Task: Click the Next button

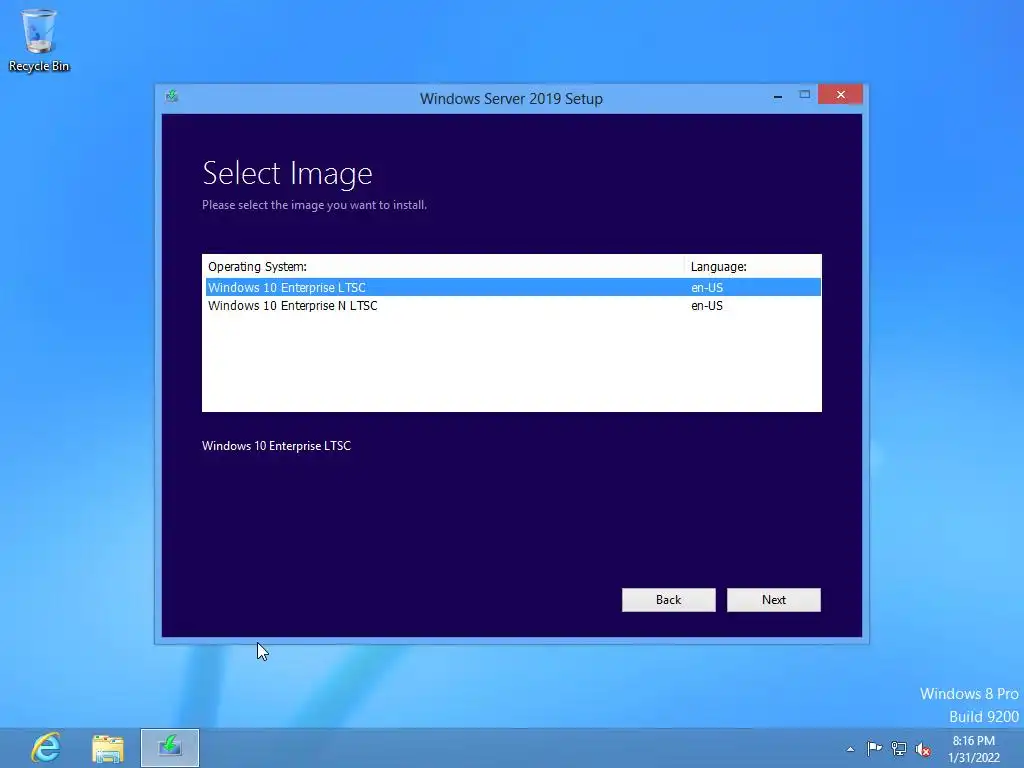Action: click(773, 600)
